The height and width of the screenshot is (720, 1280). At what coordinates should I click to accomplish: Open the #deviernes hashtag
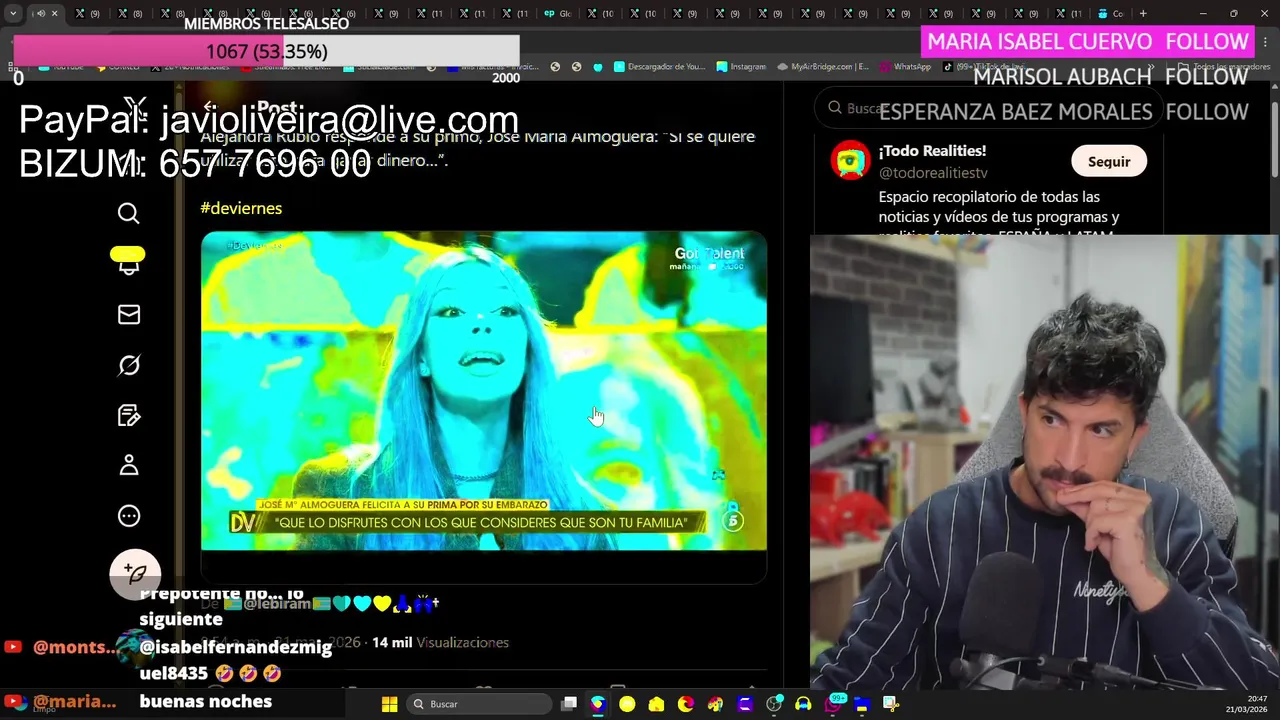point(241,208)
